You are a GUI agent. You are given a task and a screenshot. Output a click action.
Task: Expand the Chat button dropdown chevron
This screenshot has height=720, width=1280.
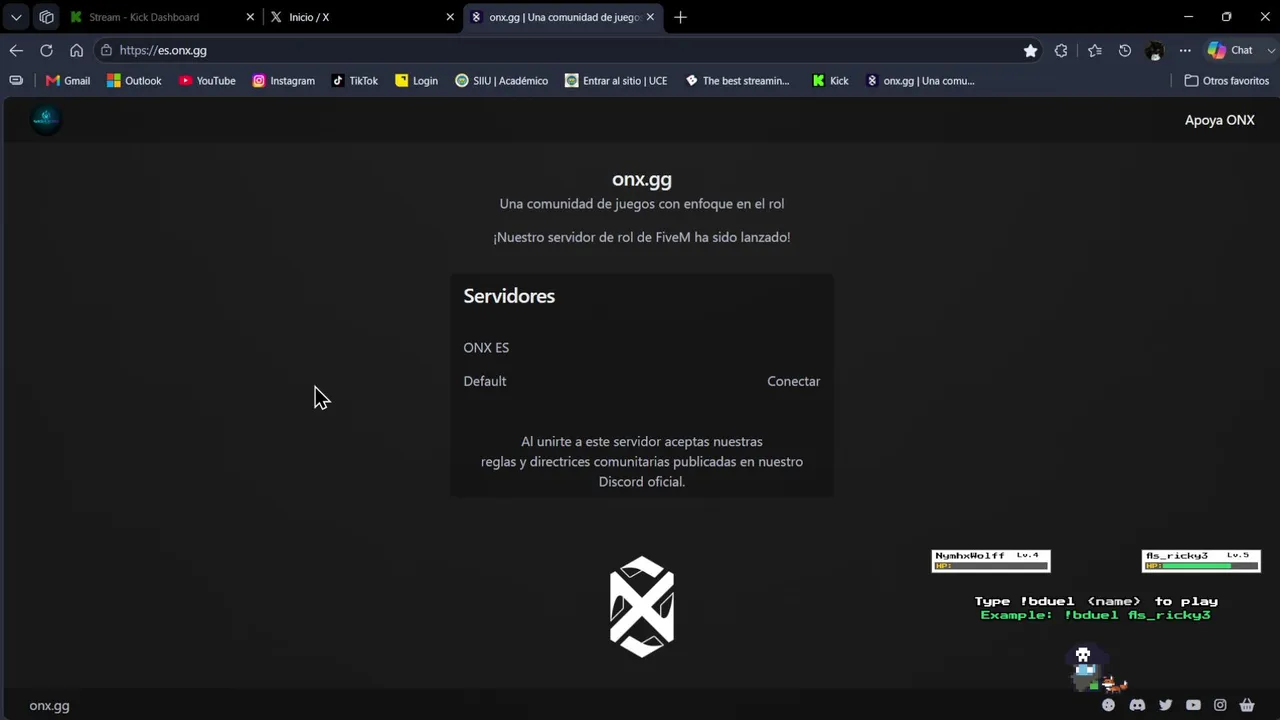tap(1272, 50)
